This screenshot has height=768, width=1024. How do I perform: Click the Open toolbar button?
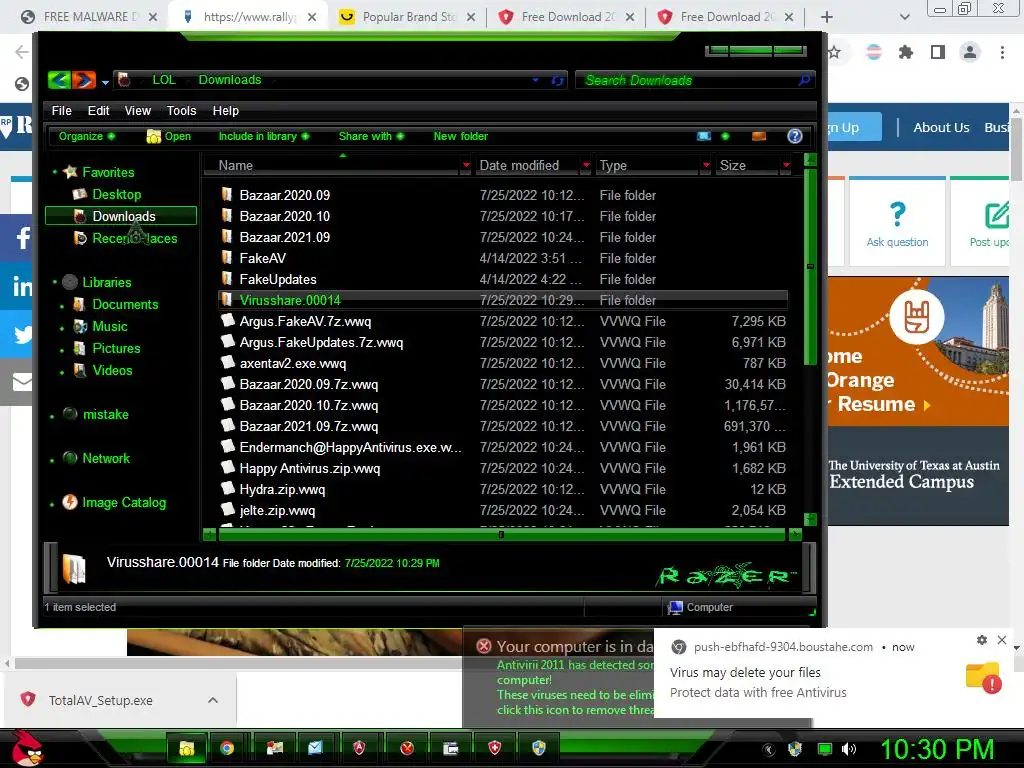[169, 136]
